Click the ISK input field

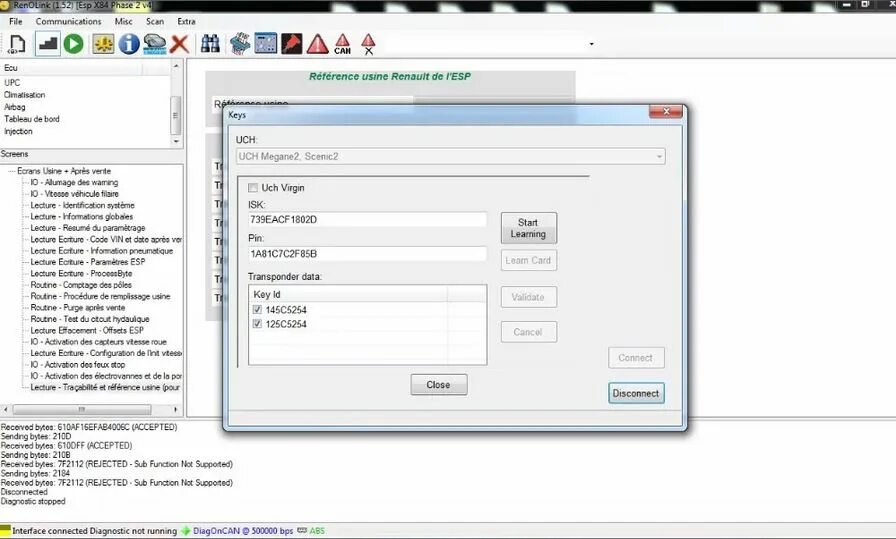click(x=367, y=219)
